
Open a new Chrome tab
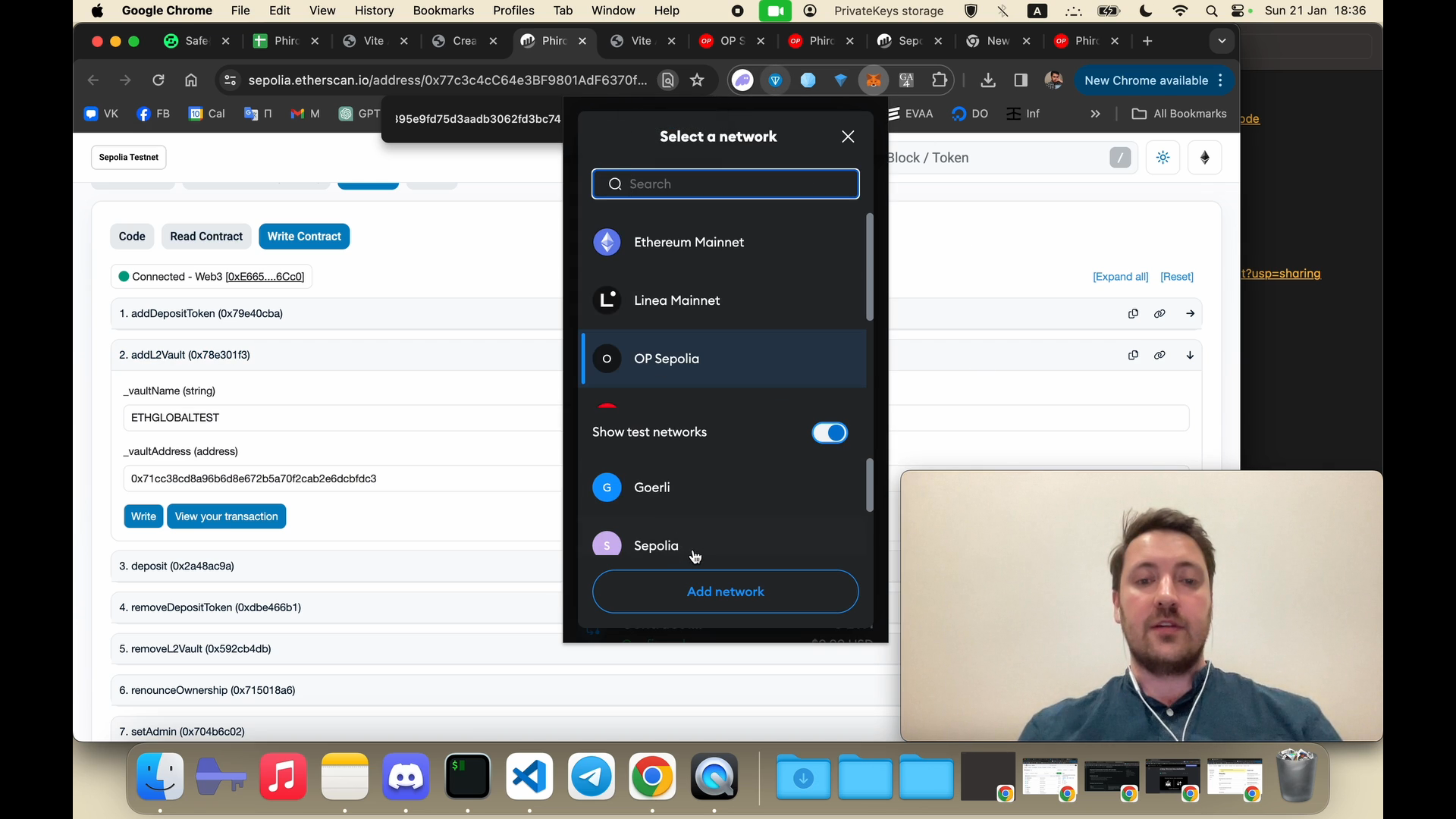[1147, 41]
